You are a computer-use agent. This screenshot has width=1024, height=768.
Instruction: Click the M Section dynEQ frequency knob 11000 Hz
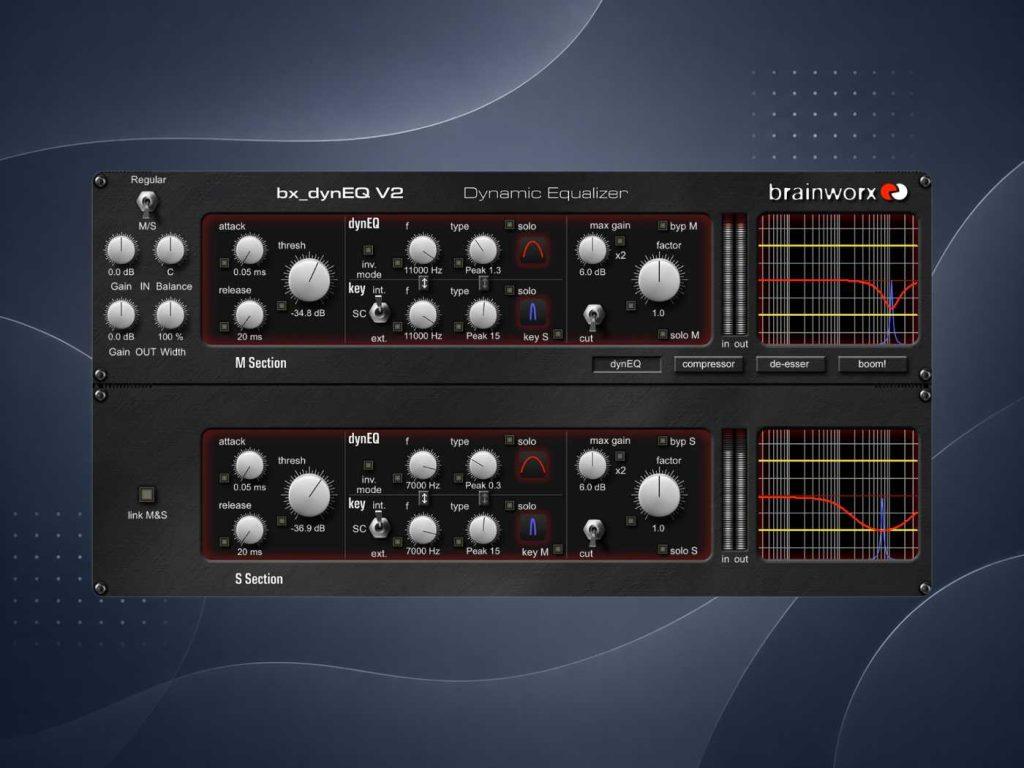423,250
